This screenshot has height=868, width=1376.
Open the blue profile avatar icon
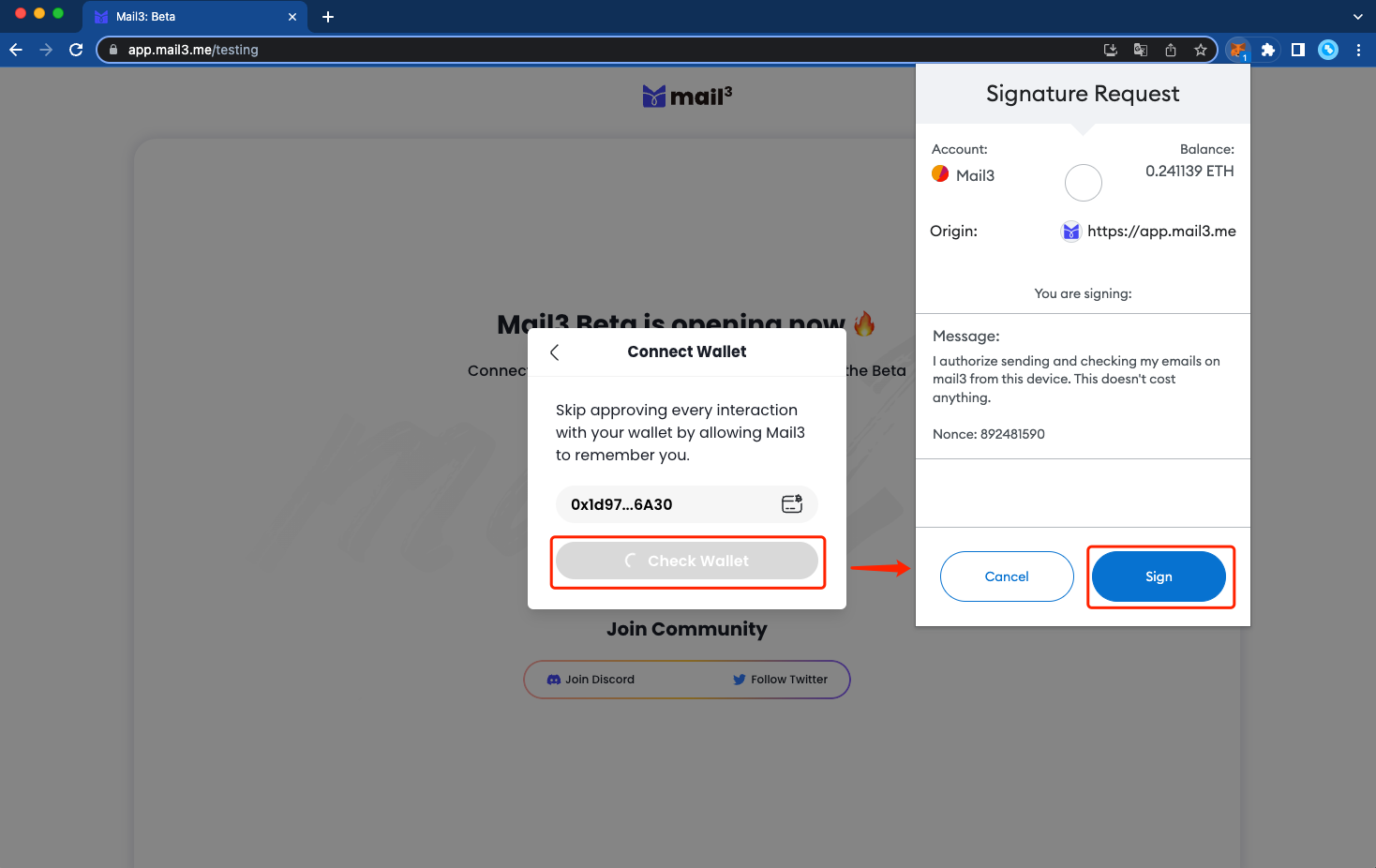[x=1328, y=50]
